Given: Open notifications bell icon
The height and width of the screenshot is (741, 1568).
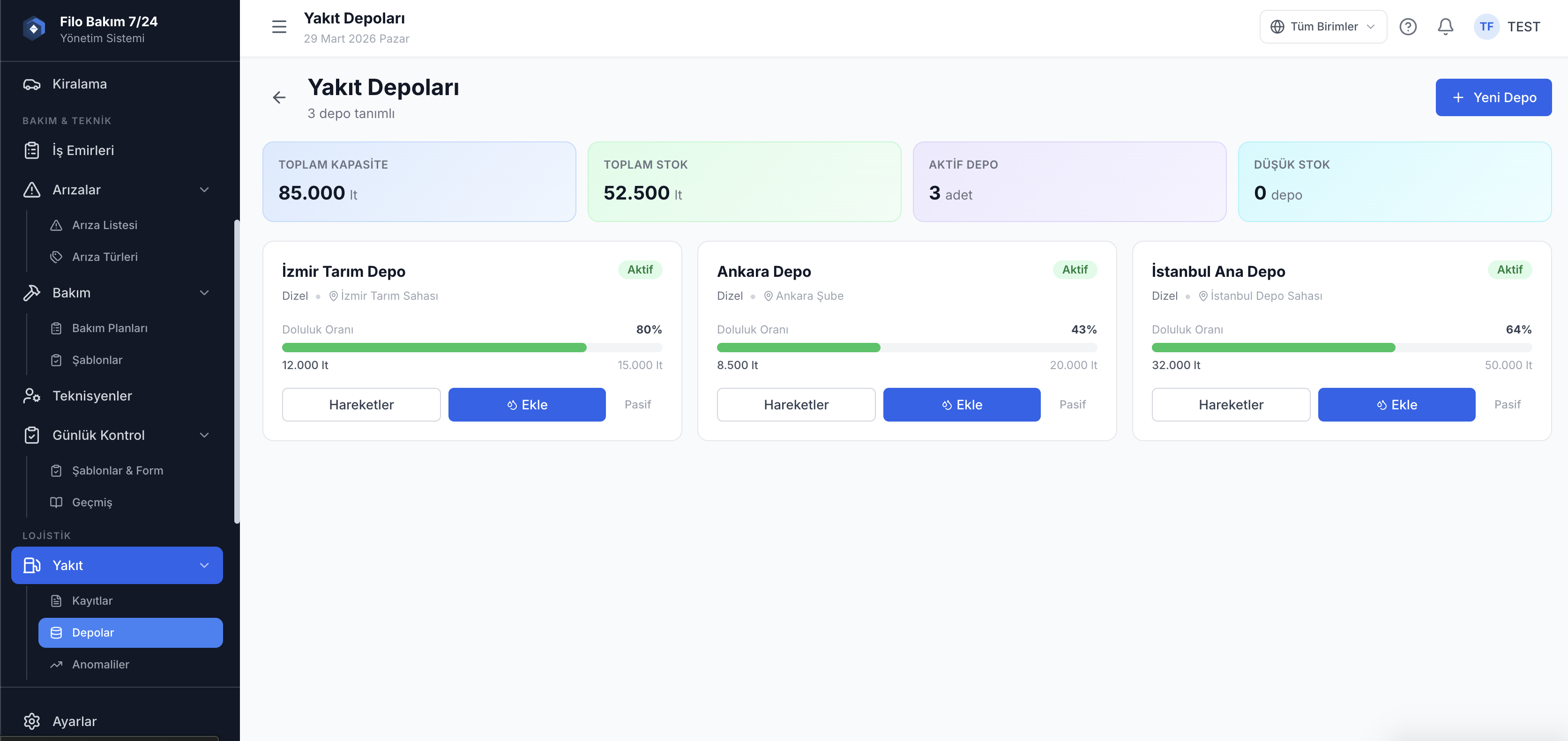Looking at the screenshot, I should (1445, 27).
